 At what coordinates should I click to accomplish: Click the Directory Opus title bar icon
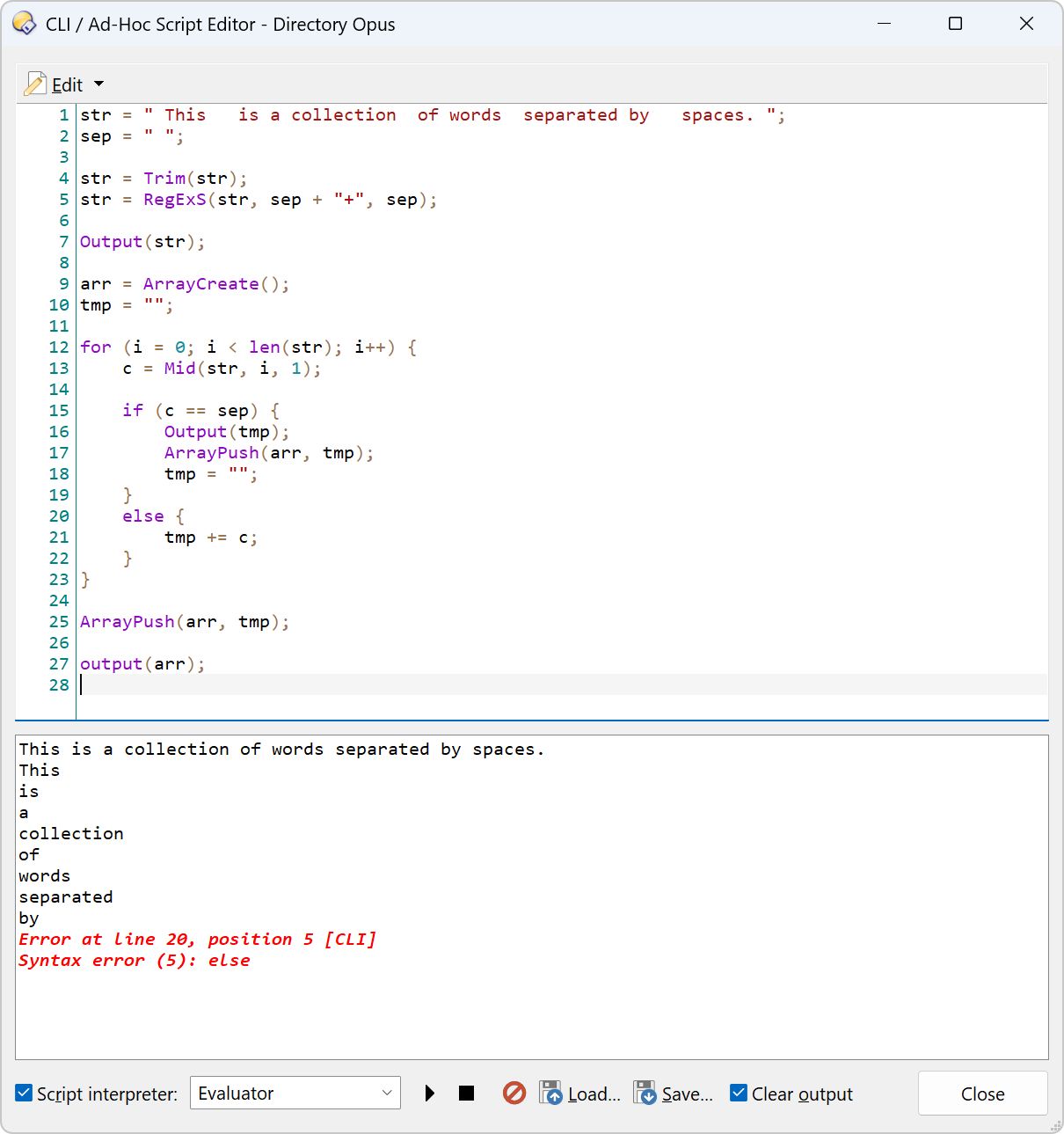click(x=25, y=24)
